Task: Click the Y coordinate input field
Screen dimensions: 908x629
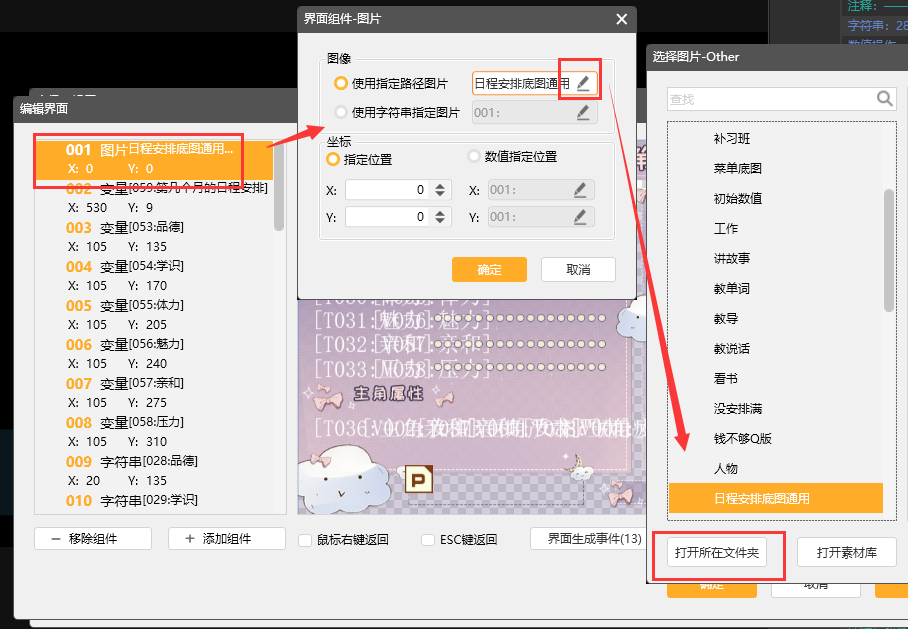Action: point(387,217)
